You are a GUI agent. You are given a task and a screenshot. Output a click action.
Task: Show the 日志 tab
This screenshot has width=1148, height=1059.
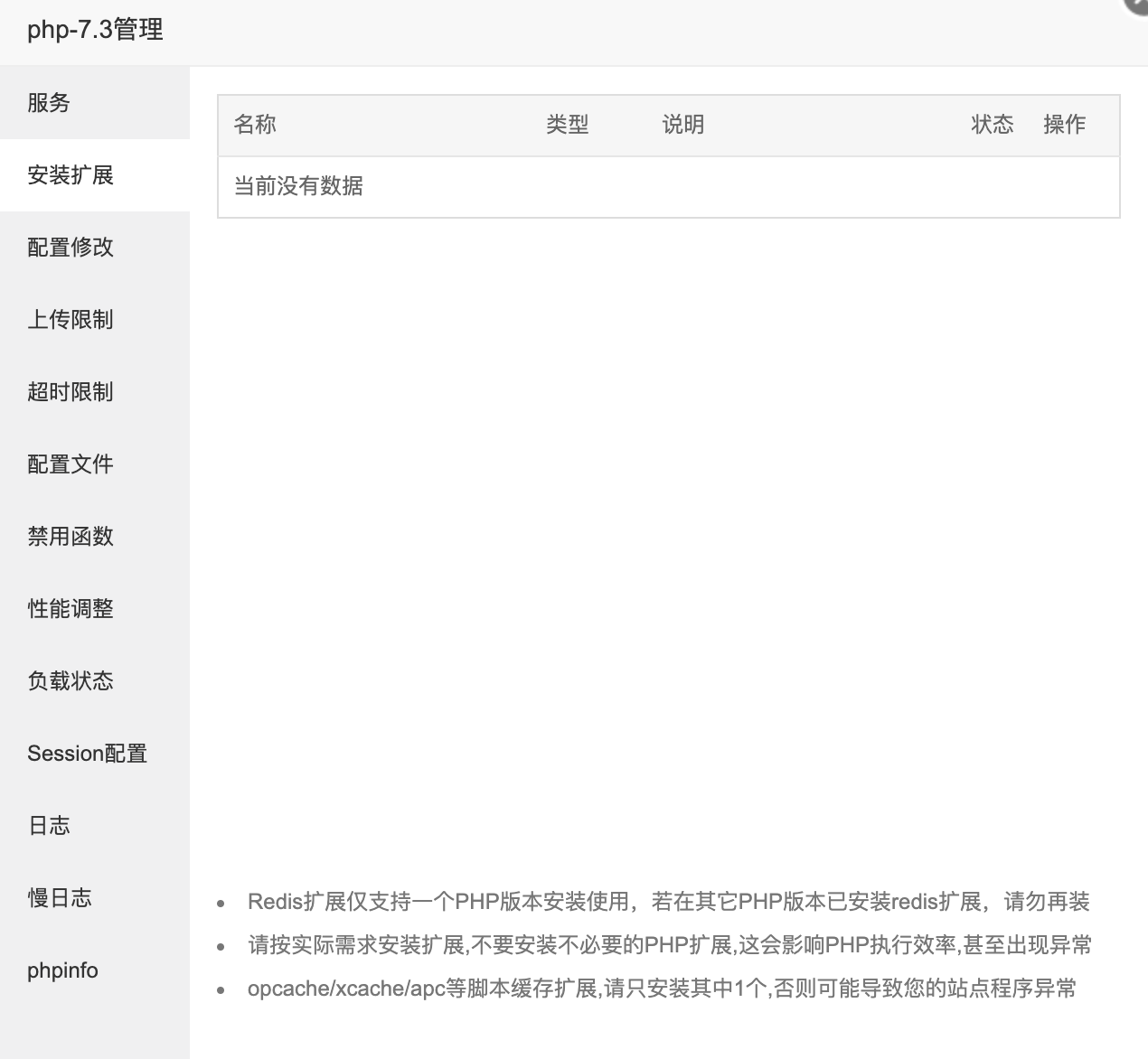pos(95,826)
